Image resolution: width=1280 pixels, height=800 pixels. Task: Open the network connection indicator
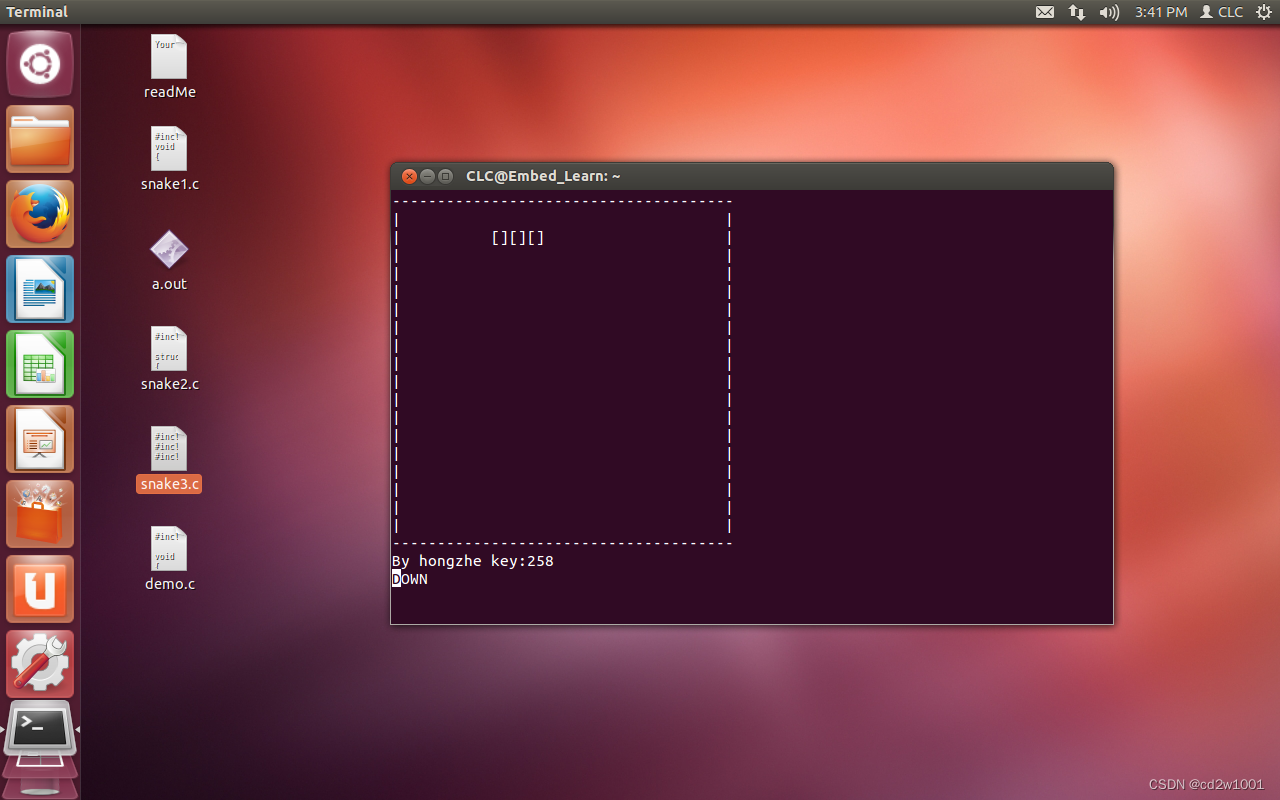1077,12
